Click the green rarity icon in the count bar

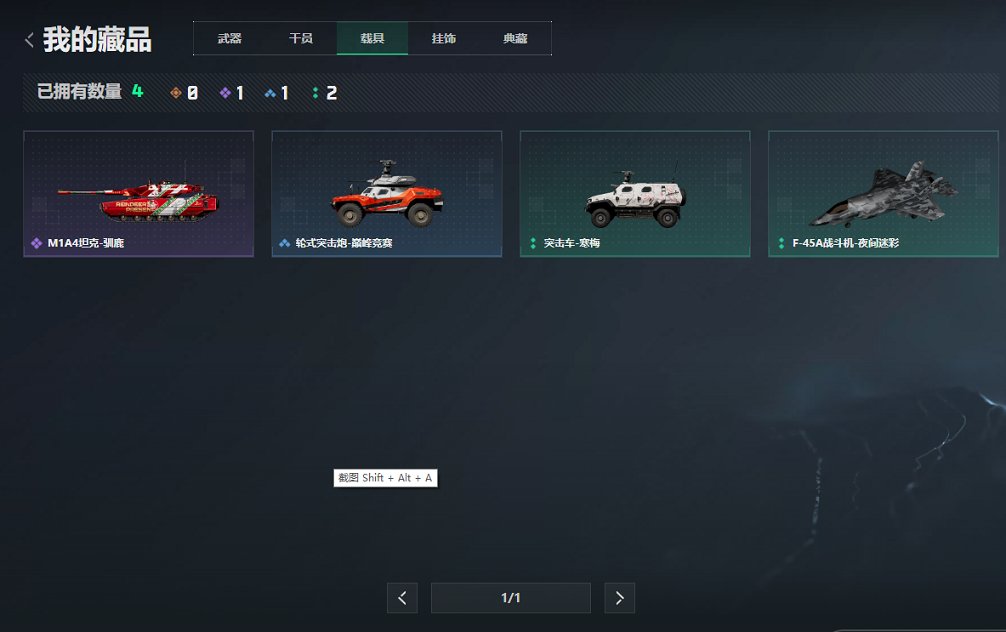pos(315,93)
